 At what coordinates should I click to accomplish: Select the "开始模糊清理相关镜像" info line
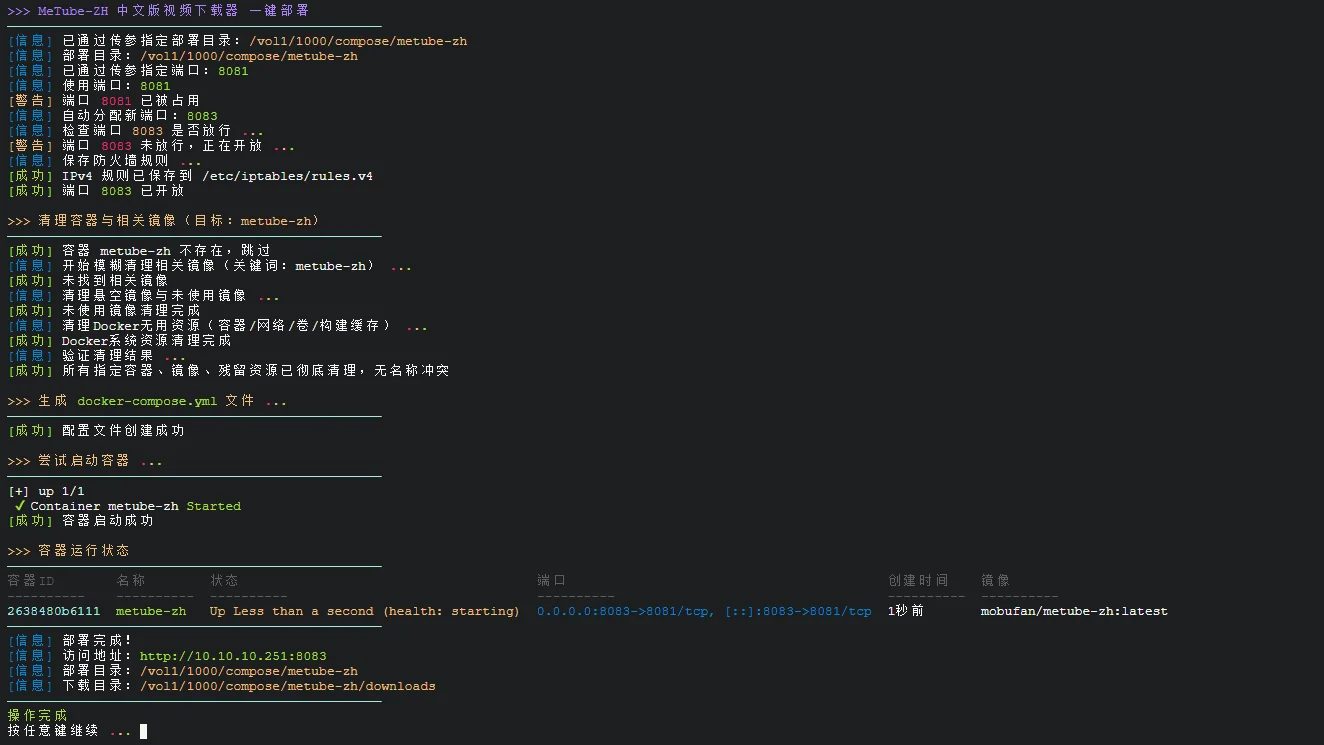(x=209, y=266)
